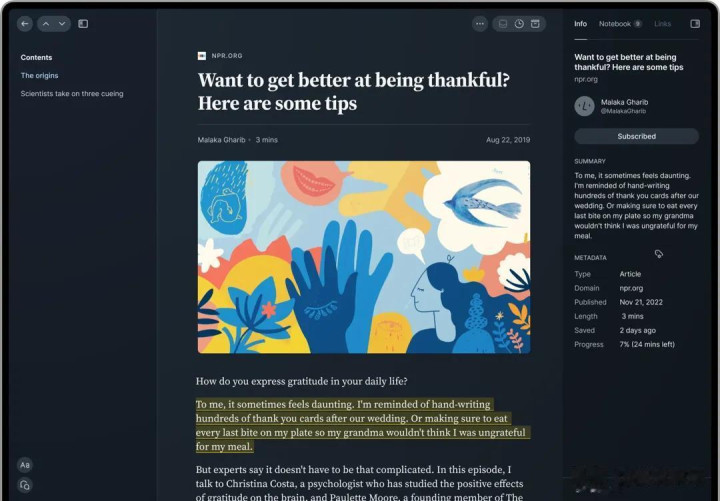Jump to next document with down chevron
Screen dimensions: 720x501
tap(62, 24)
